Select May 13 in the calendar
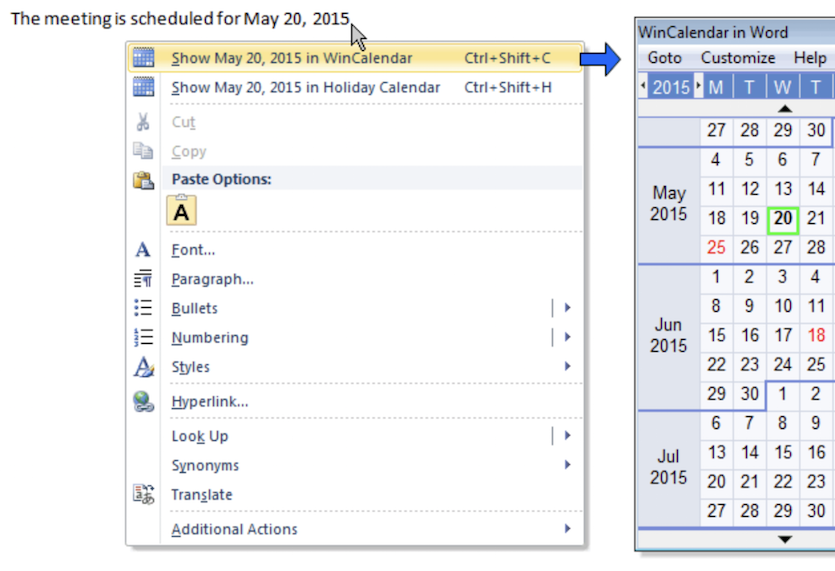The height and width of the screenshot is (571, 835). pos(783,189)
